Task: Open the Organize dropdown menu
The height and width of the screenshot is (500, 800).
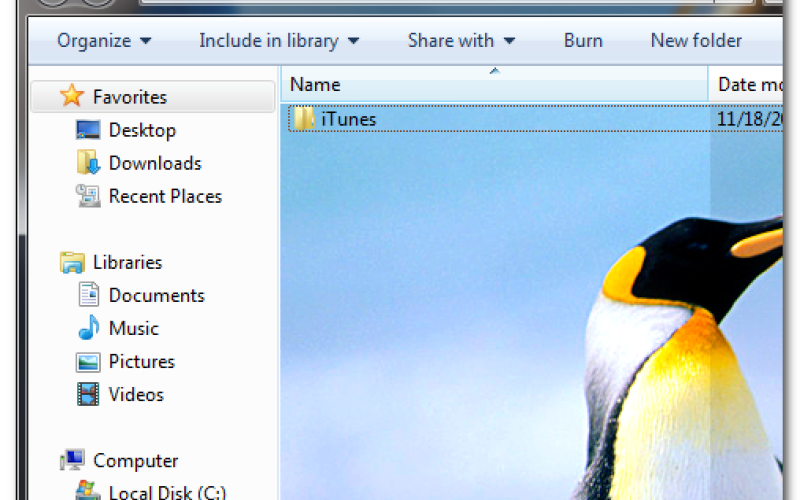Action: 104,41
